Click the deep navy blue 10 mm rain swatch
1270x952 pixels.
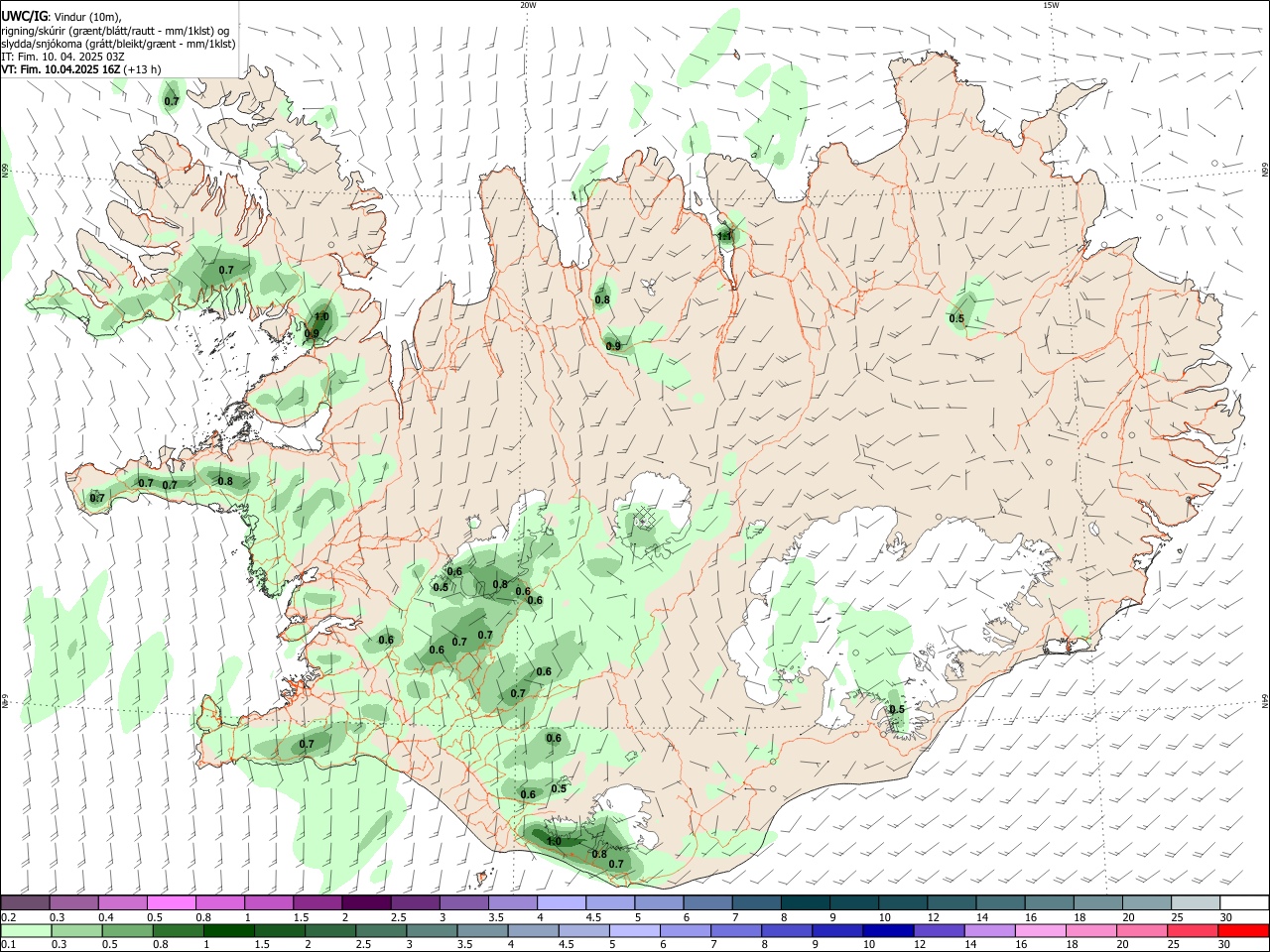point(889,929)
